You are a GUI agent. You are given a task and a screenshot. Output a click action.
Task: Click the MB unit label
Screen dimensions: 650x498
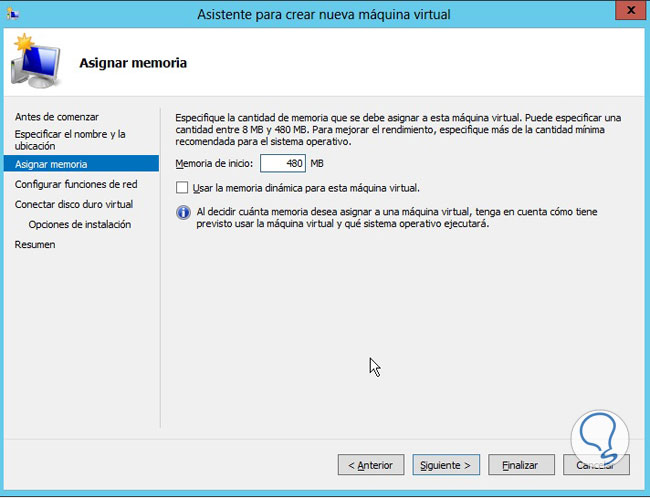(x=317, y=163)
